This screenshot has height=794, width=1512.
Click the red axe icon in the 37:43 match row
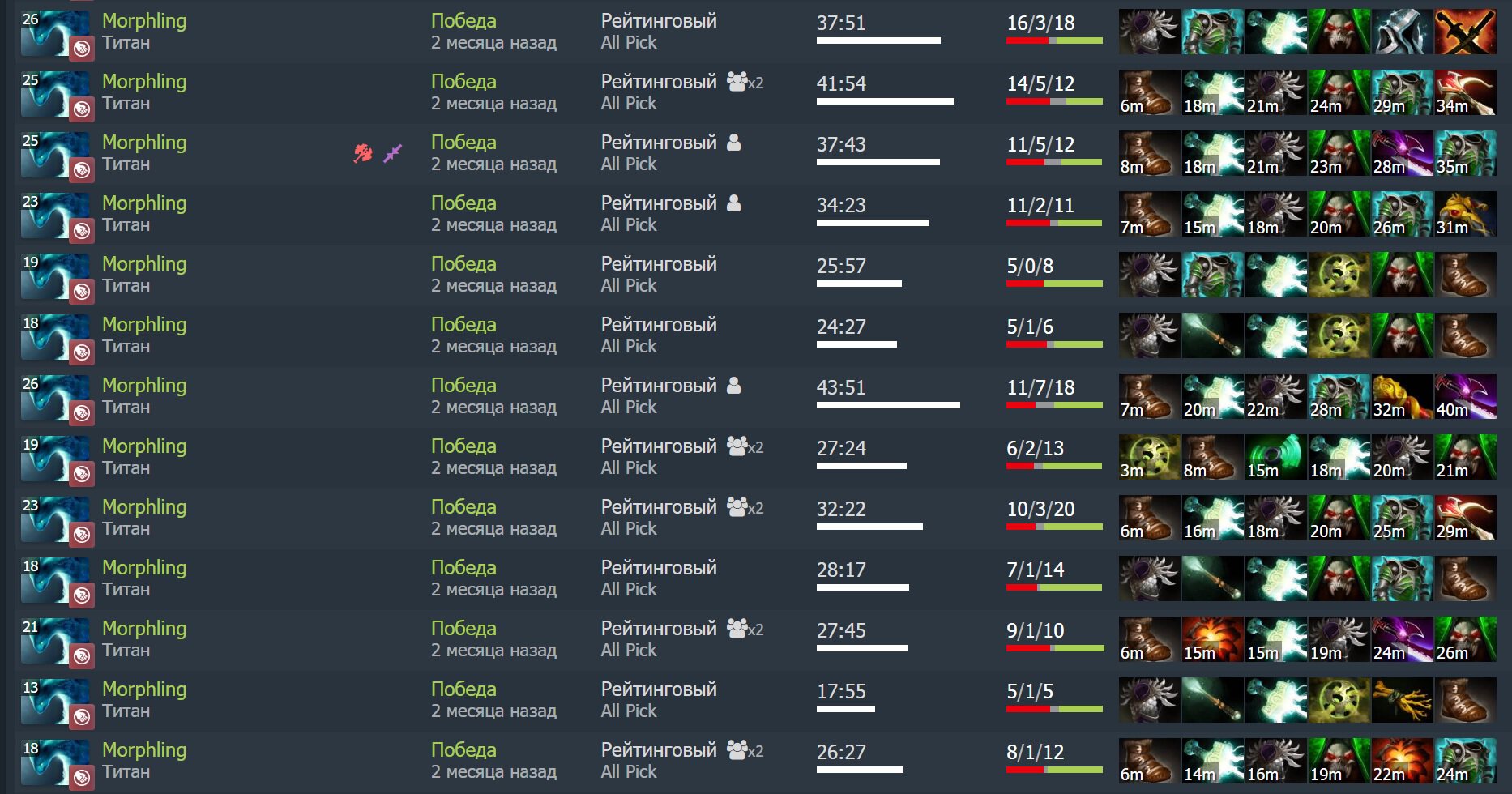[363, 152]
